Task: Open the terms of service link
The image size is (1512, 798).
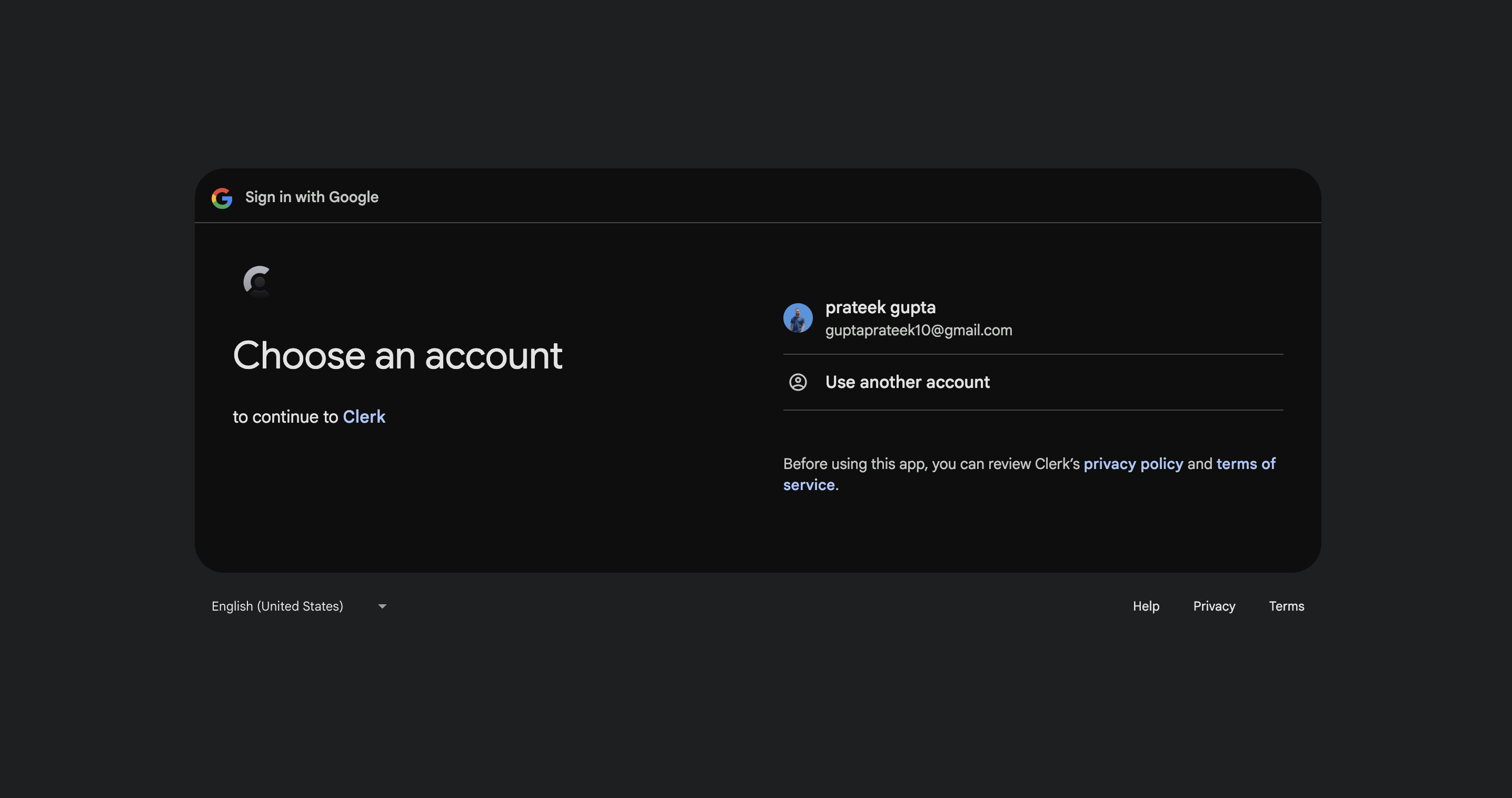Action: tap(1246, 464)
